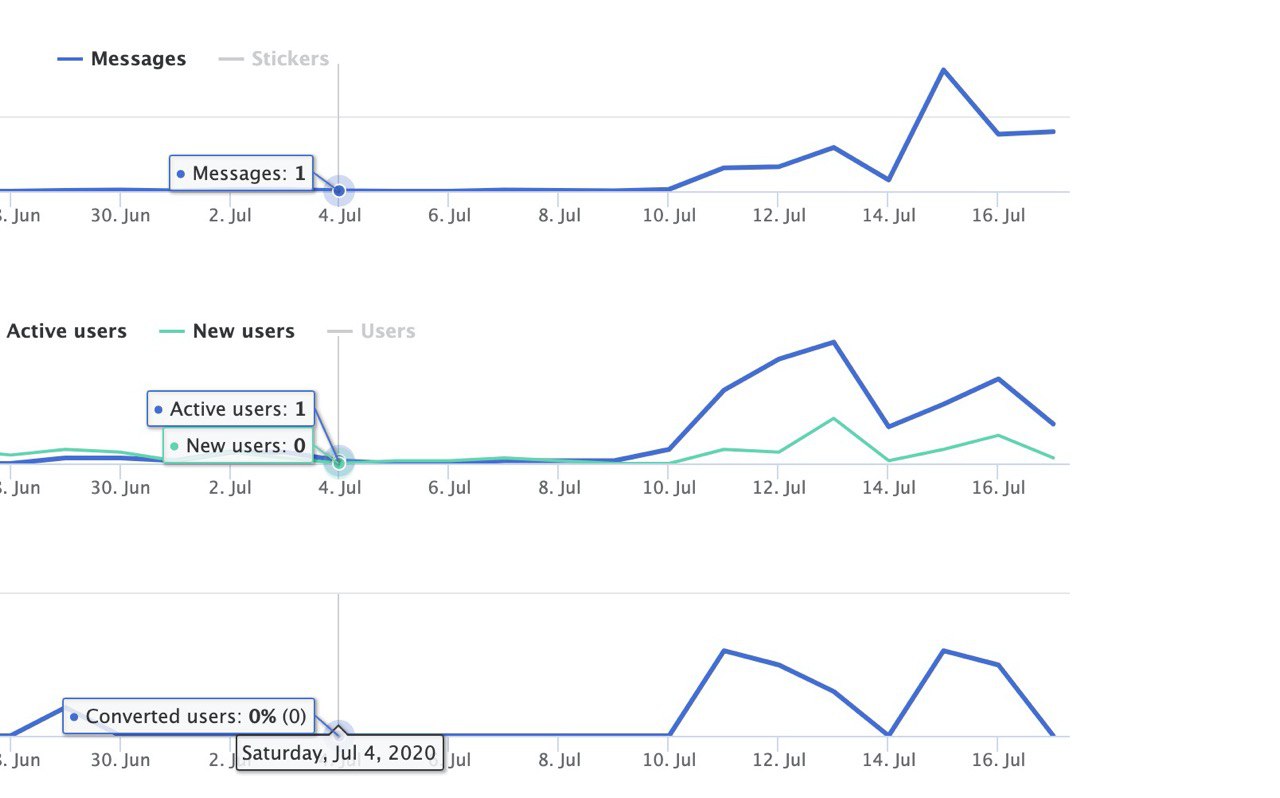The image size is (1280, 798).
Task: Toggle the New users legend item
Action: (243, 331)
